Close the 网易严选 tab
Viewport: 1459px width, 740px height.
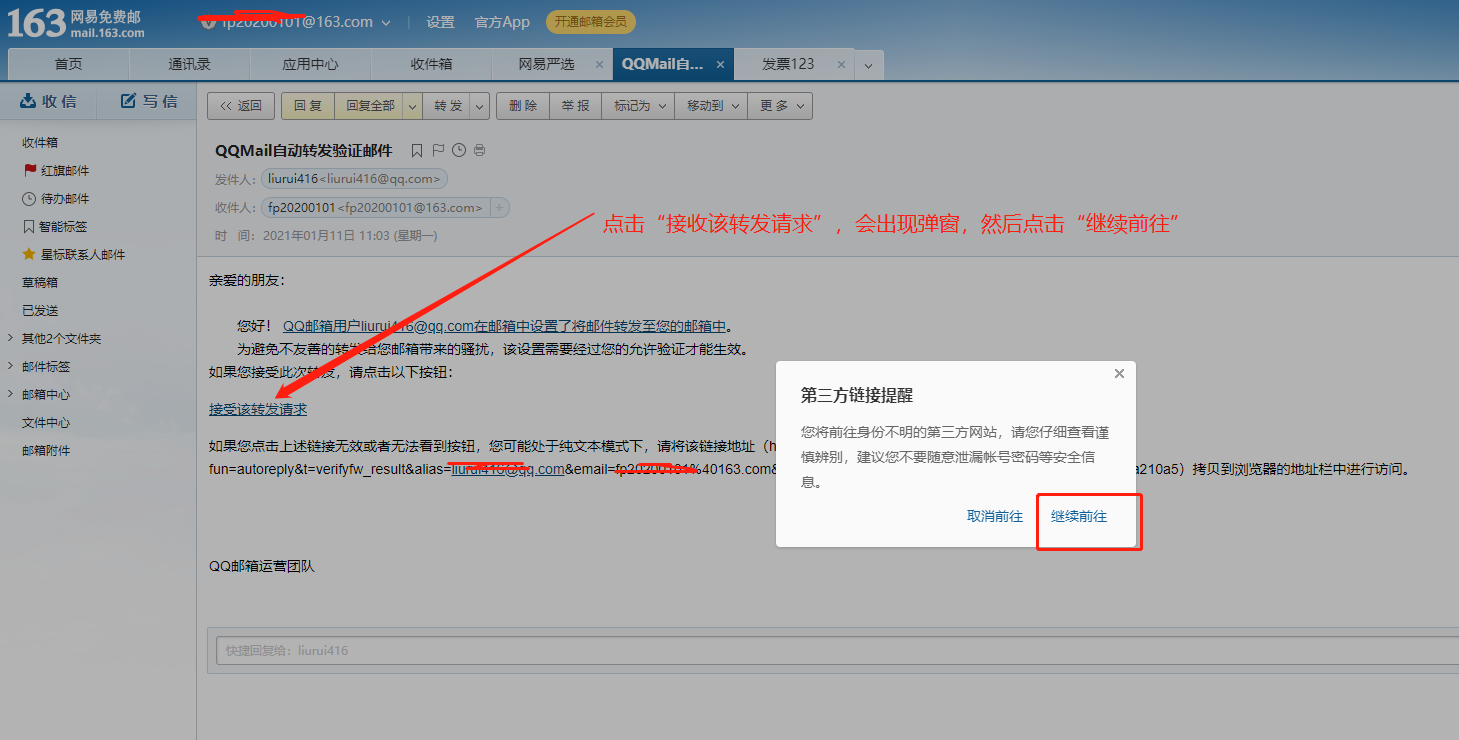(x=599, y=64)
